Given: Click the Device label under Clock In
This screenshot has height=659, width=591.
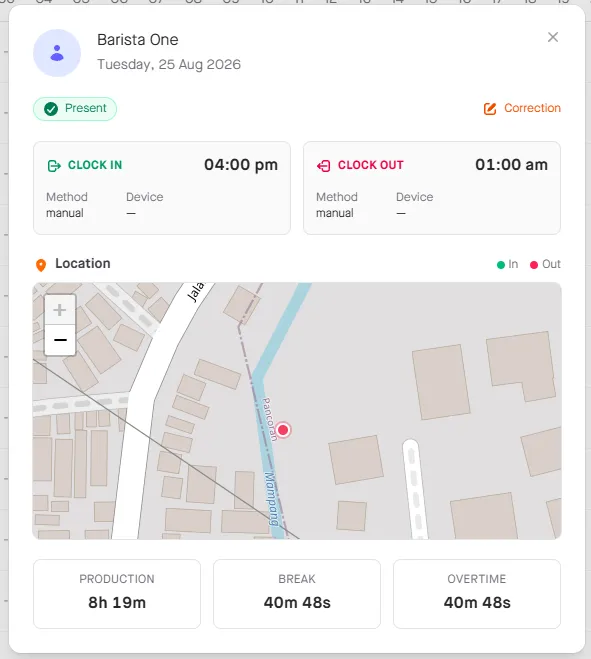Looking at the screenshot, I should (145, 197).
